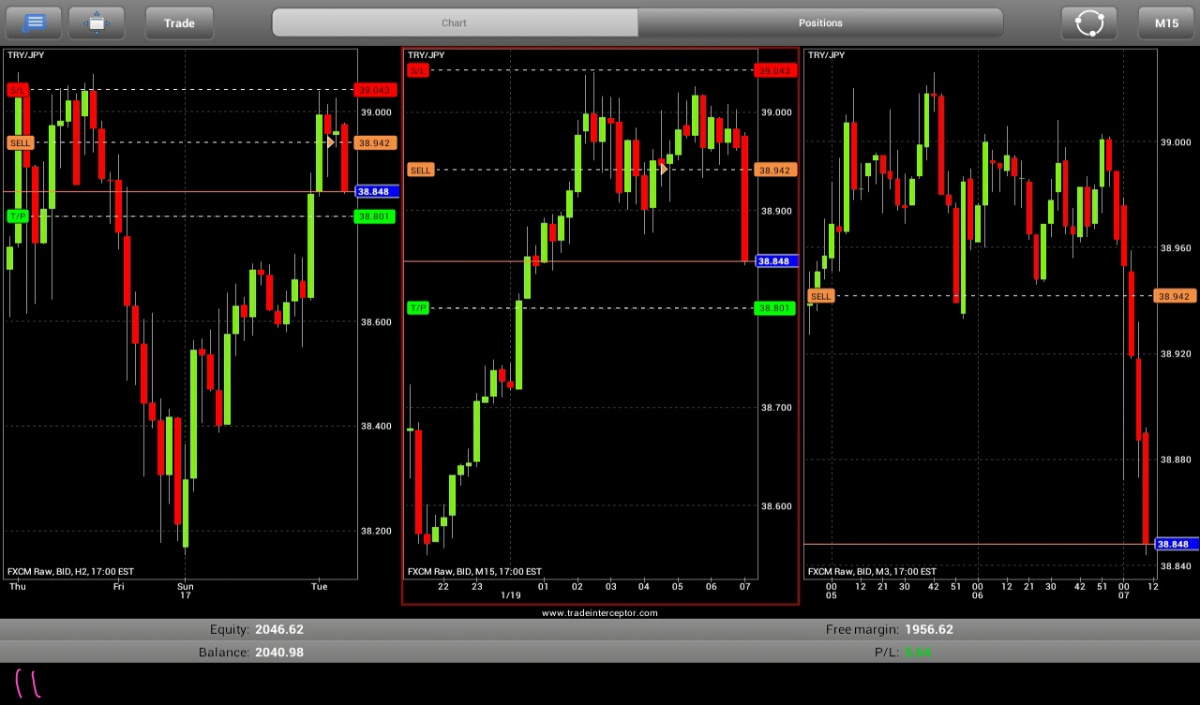Click the 38.942 sell price tag on M15 chart
Viewport: 1200px width, 705px height.
775,170
